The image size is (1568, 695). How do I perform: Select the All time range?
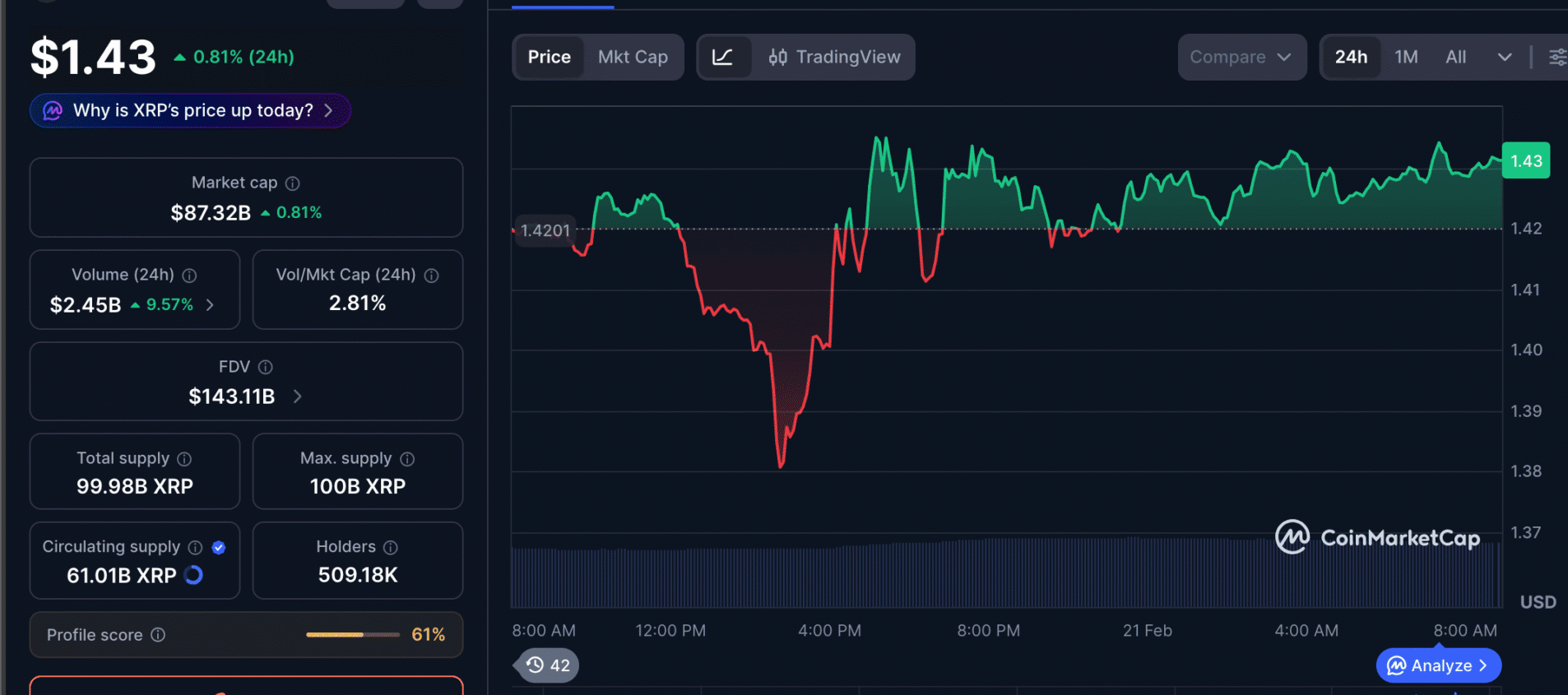(x=1455, y=58)
